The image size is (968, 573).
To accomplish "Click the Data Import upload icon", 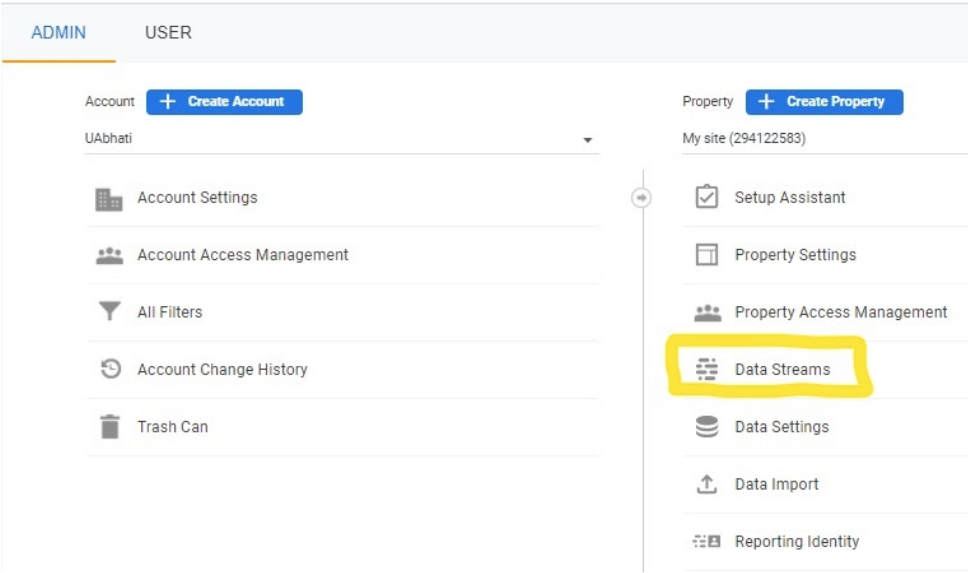I will 707,484.
